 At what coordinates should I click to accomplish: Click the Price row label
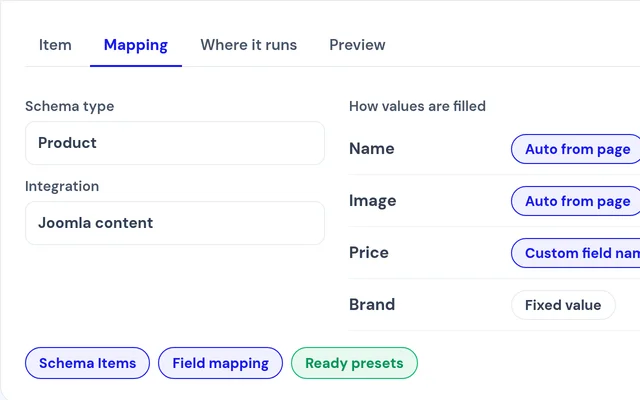(369, 253)
